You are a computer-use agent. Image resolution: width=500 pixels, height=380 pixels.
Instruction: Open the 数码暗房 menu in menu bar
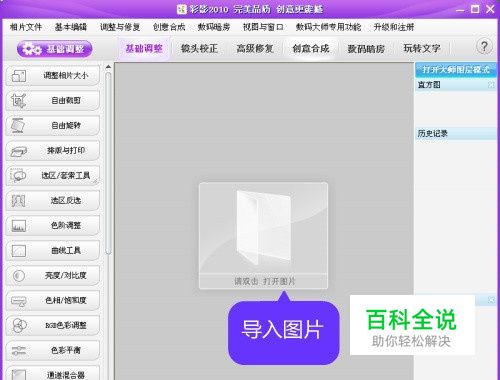214,27
